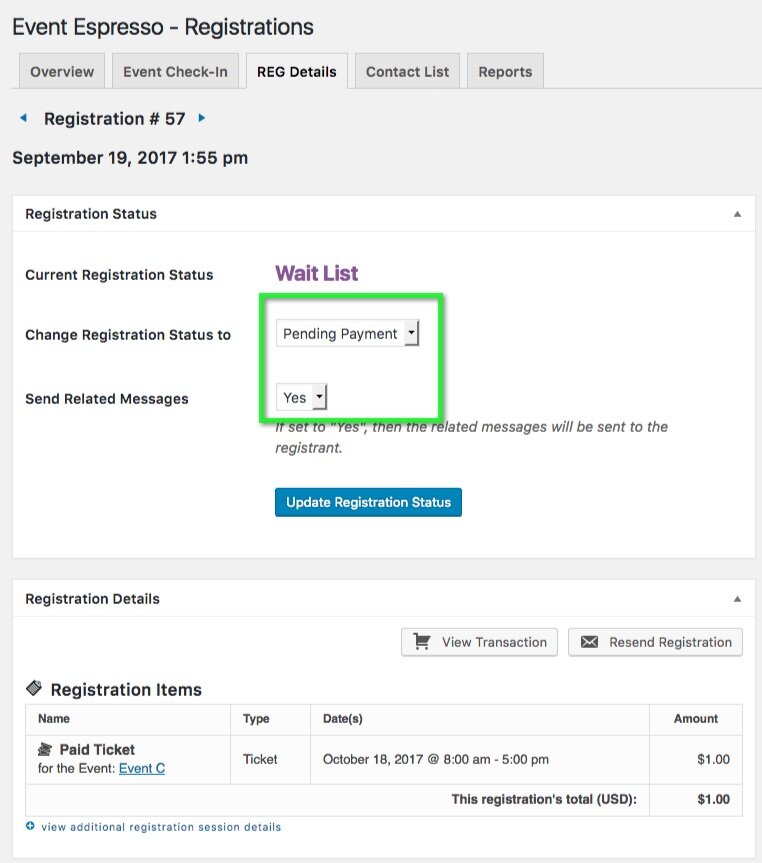Click the View Transaction button
Viewport: 762px width, 863px height.
coord(480,642)
